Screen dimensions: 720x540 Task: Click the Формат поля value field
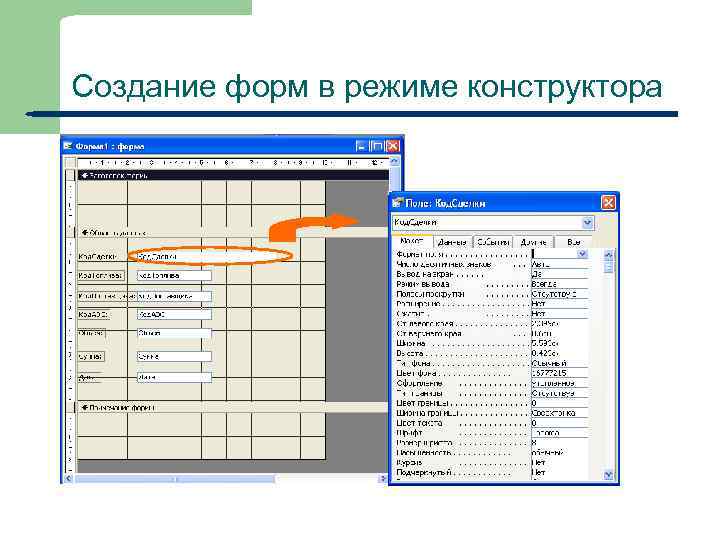click(554, 254)
